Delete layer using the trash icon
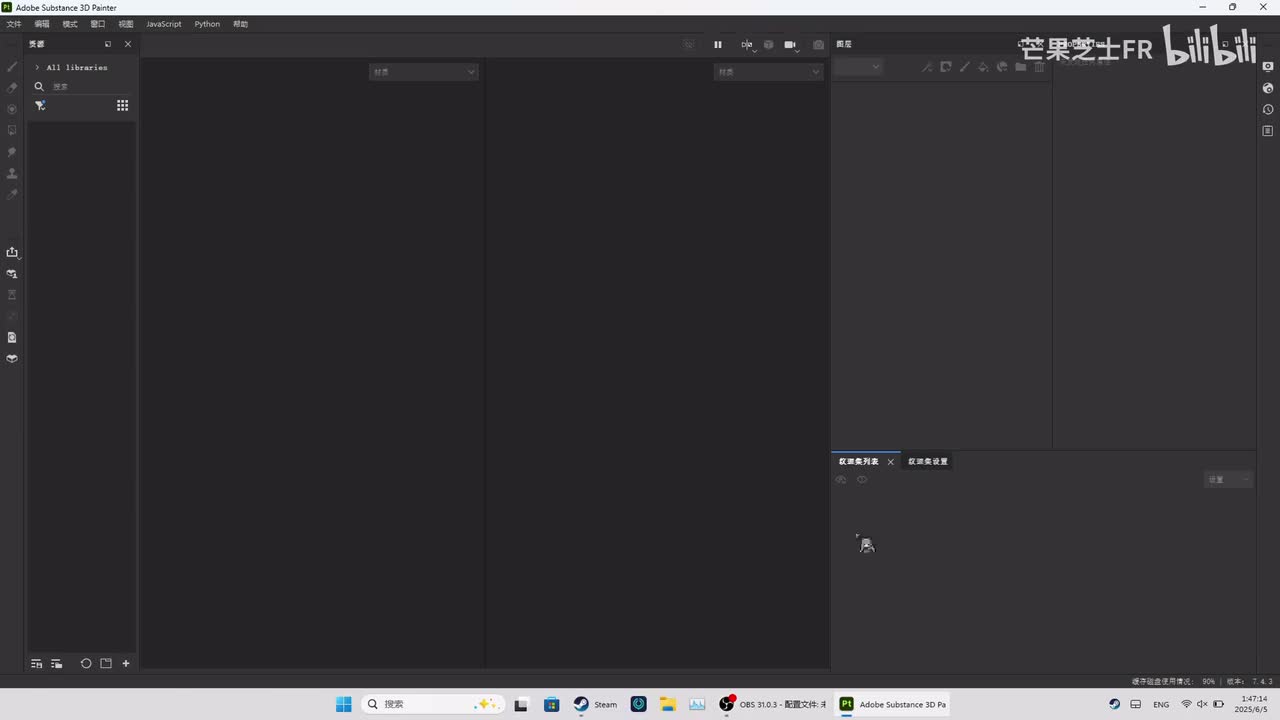The width and height of the screenshot is (1280, 720). click(x=1040, y=67)
